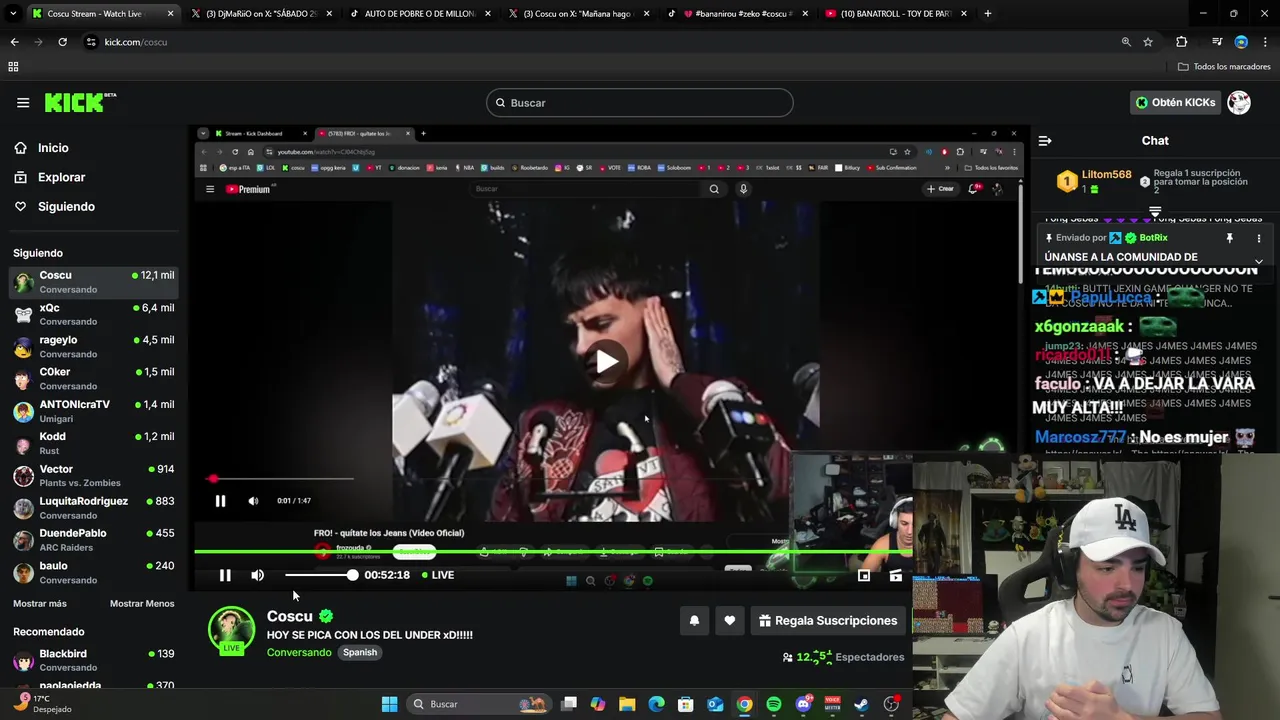Toggle the mini player mode icon

tap(864, 575)
